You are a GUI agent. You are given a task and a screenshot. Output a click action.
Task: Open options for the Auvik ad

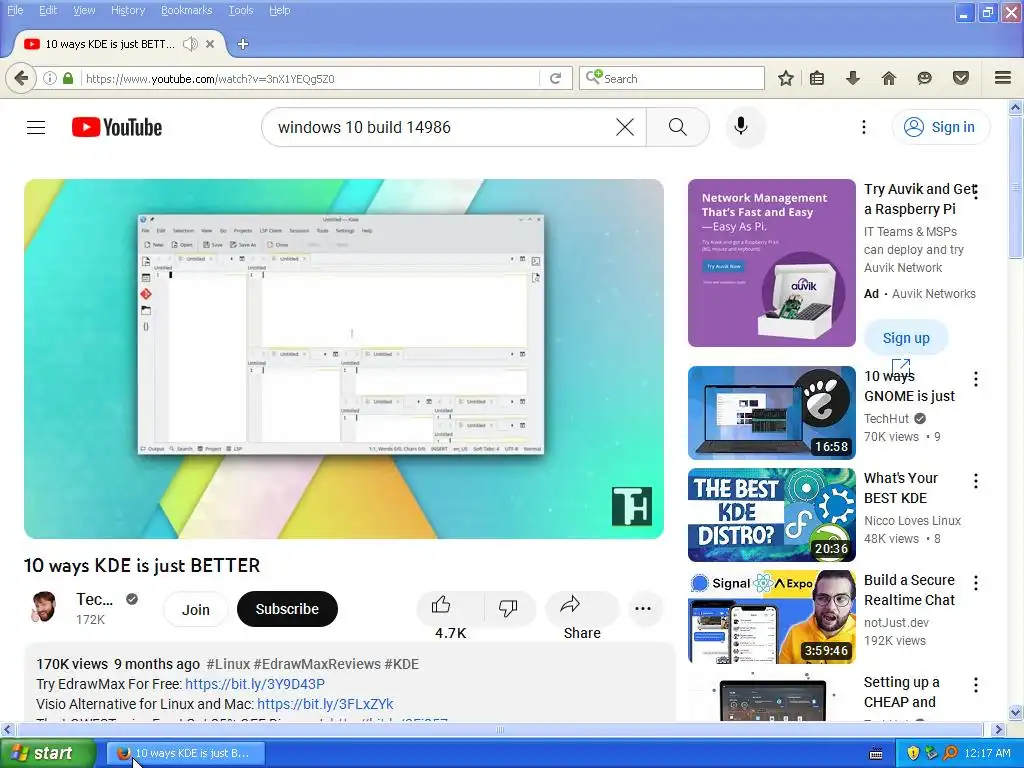click(975, 192)
